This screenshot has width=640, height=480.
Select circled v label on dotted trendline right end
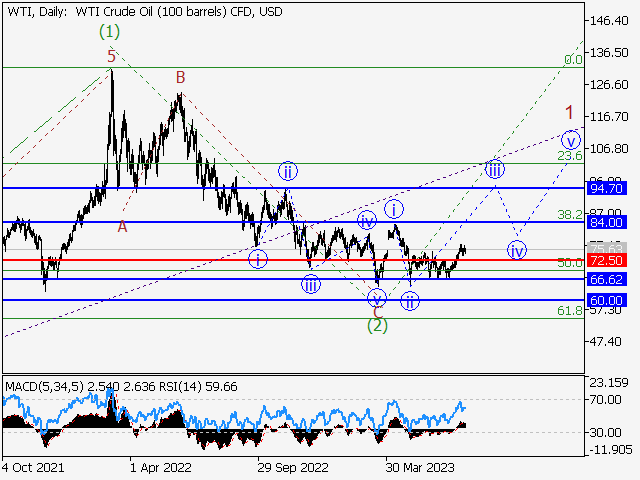[571, 141]
